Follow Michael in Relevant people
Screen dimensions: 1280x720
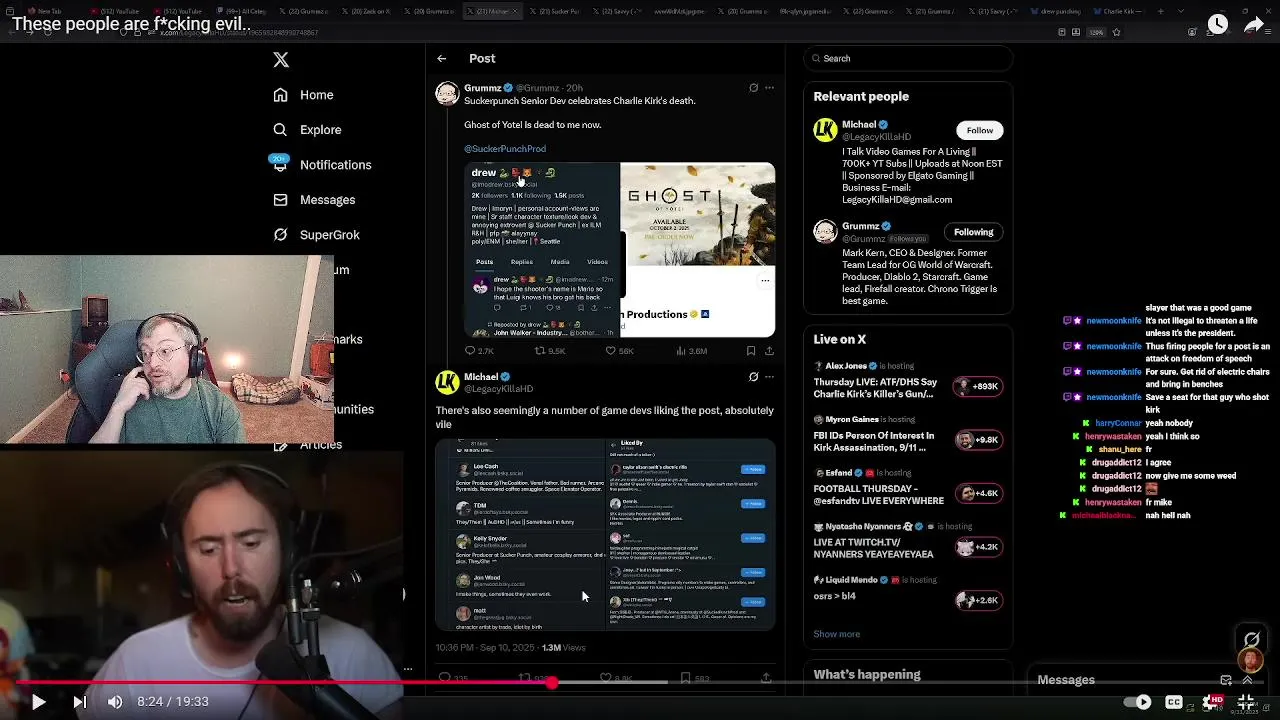980,131
